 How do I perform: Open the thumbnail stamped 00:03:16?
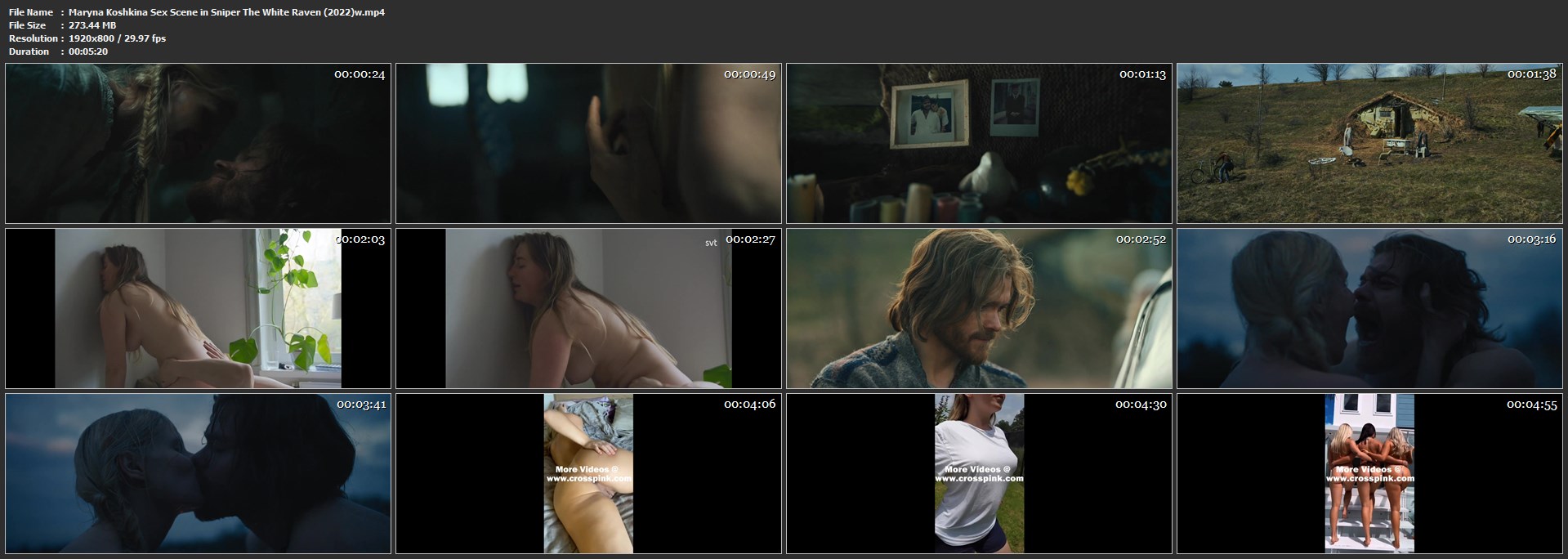coord(1369,308)
